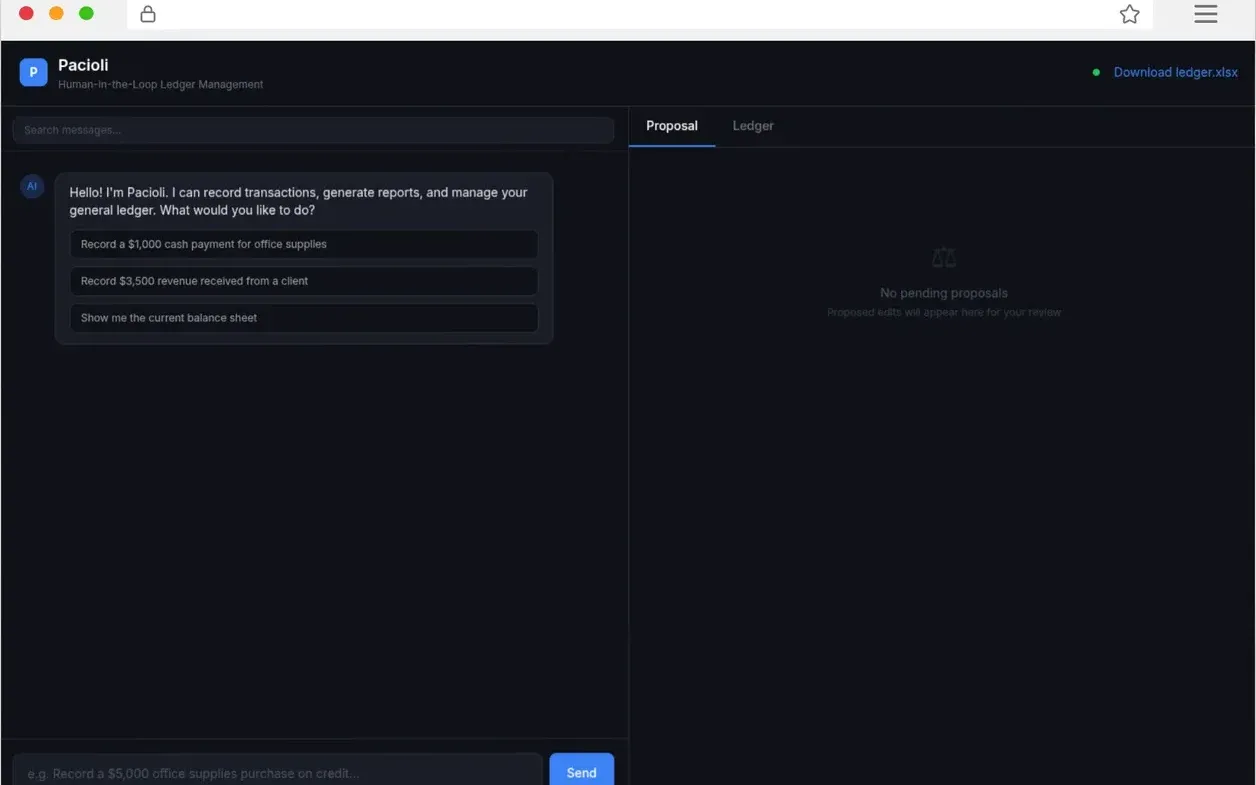1256x785 pixels.
Task: Click the 'No pending proposals' text
Action: click(944, 293)
